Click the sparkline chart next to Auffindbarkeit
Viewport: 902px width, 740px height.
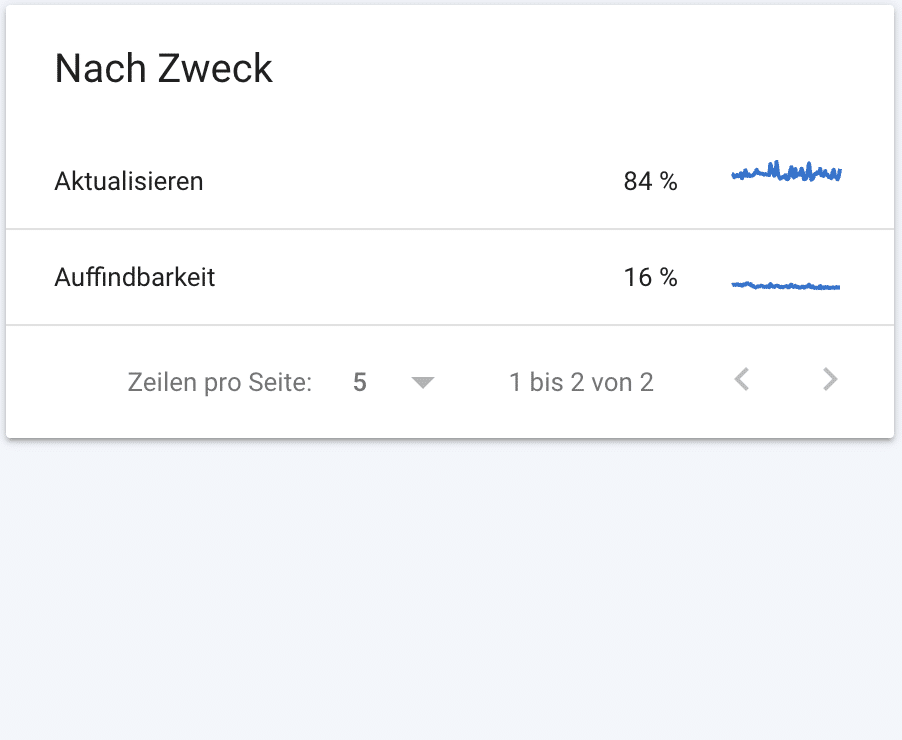786,285
